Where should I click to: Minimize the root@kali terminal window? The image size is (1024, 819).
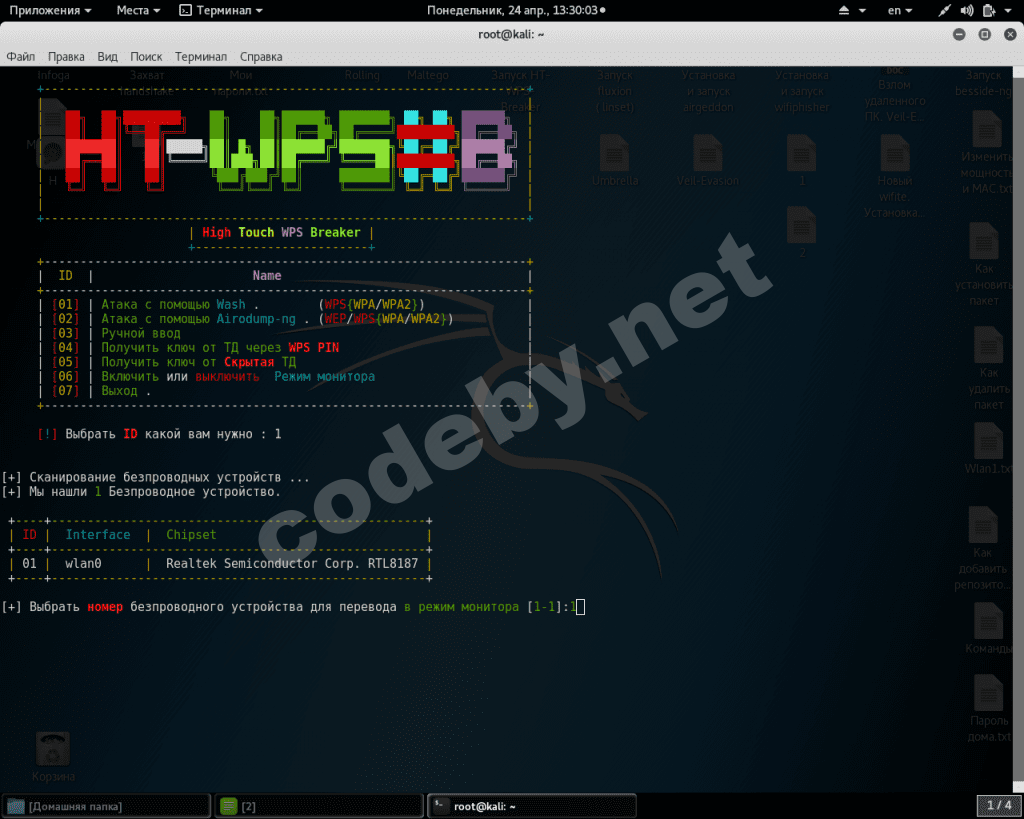[x=959, y=35]
